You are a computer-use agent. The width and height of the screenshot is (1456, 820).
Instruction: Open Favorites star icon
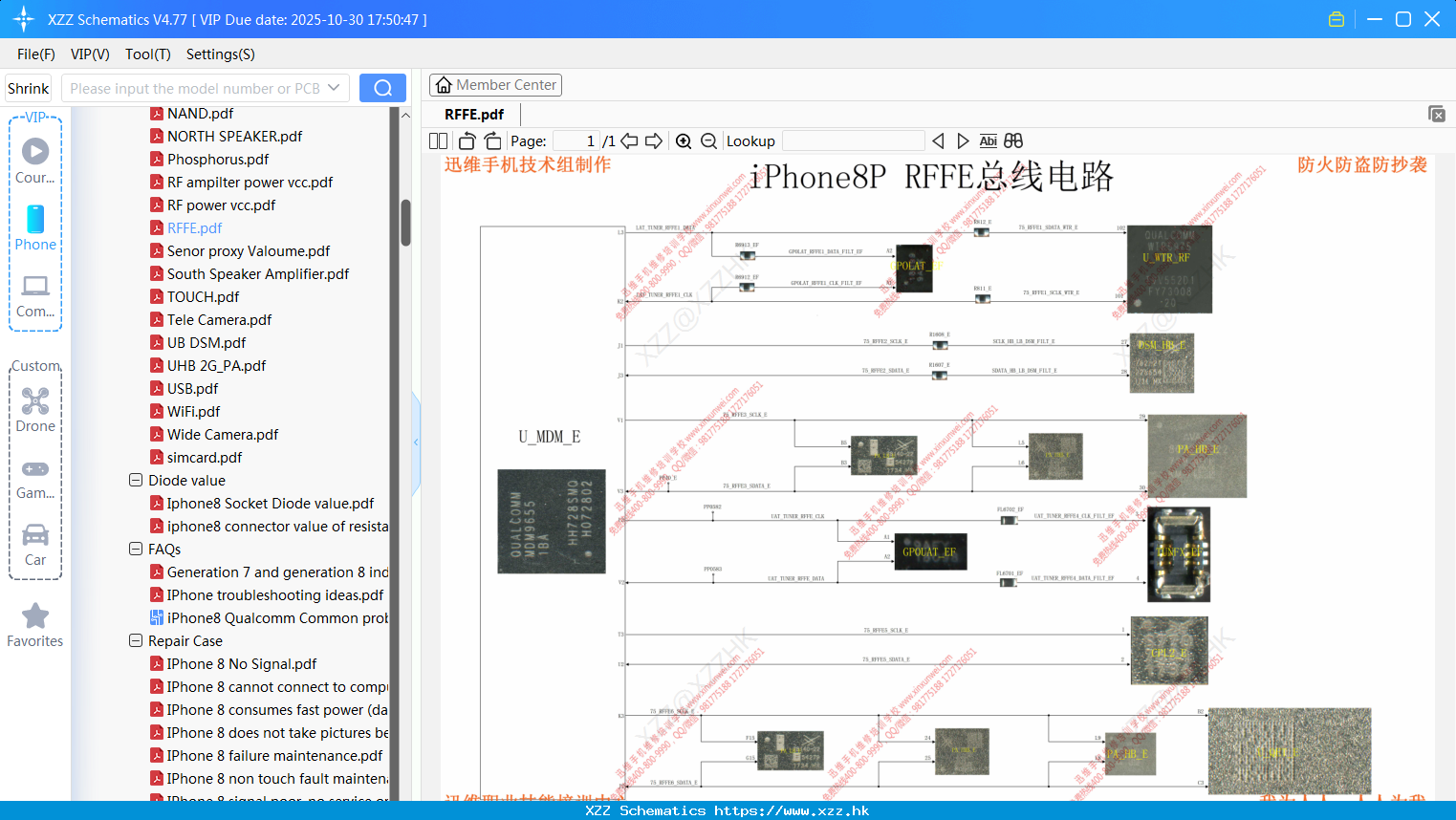click(x=35, y=615)
